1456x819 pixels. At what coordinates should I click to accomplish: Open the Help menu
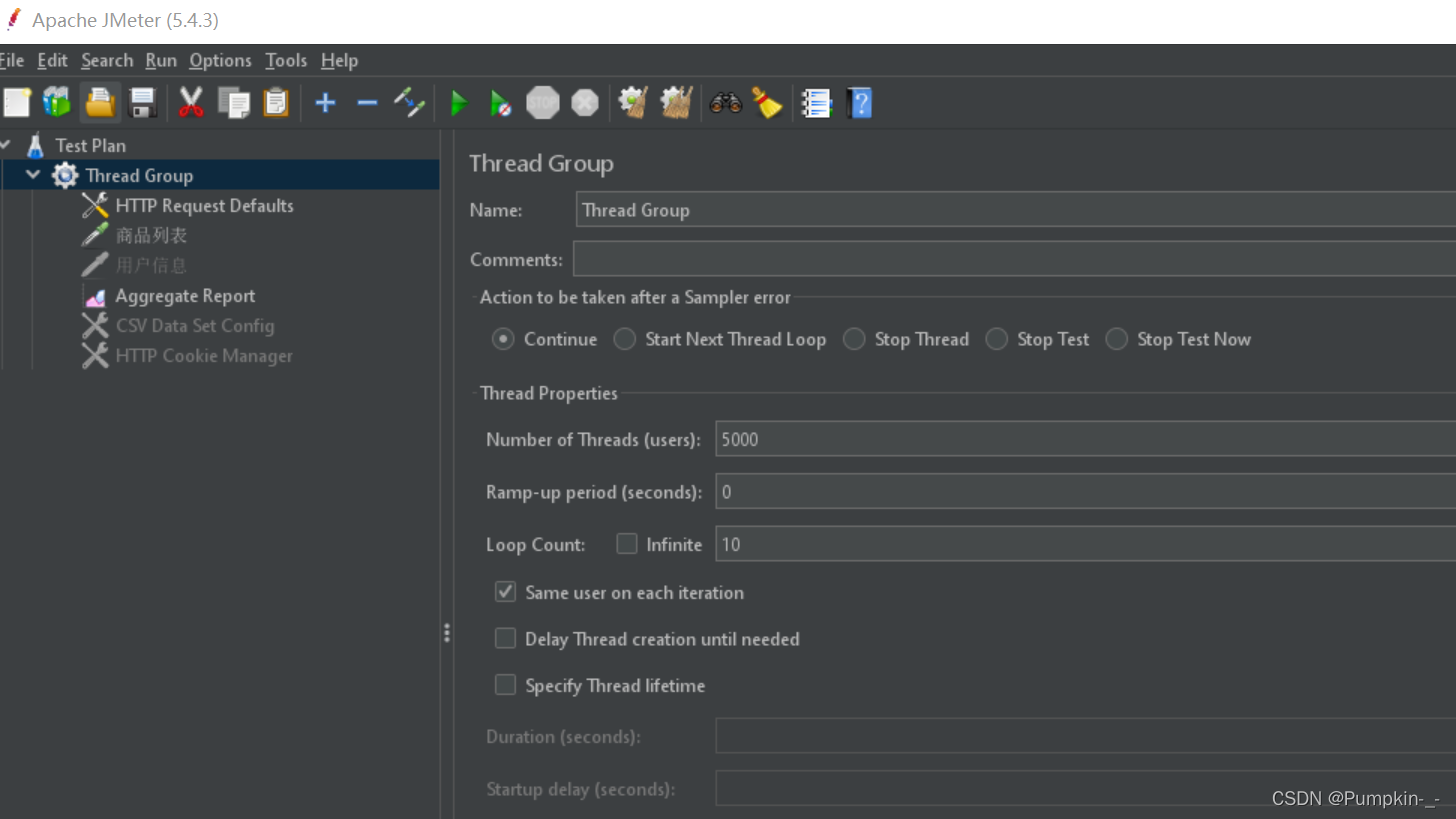coord(339,60)
